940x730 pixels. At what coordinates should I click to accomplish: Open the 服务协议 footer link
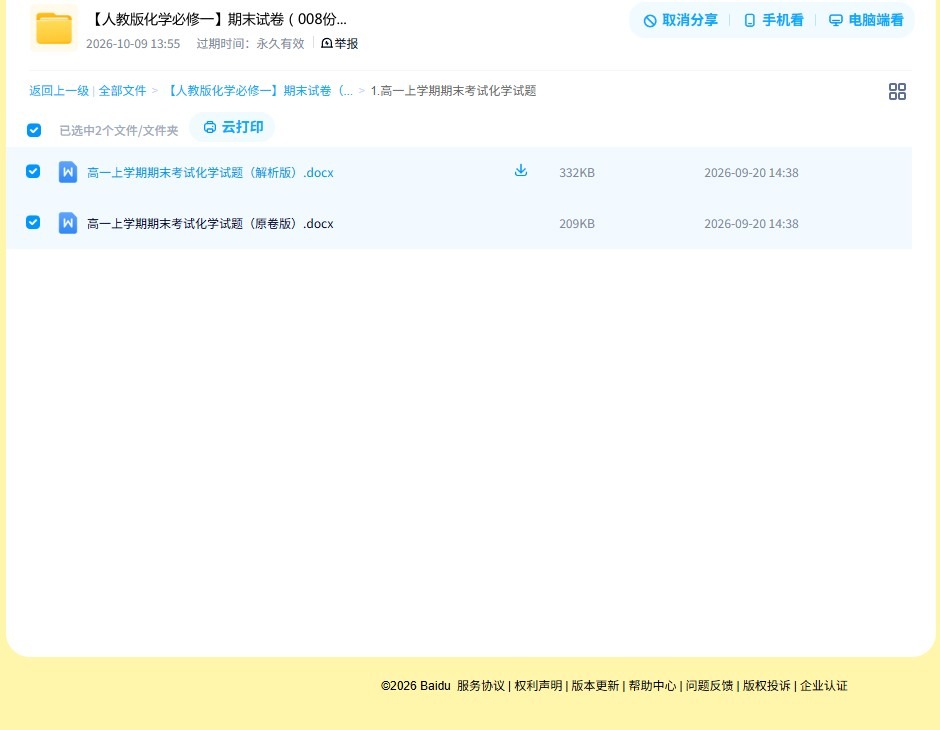481,686
